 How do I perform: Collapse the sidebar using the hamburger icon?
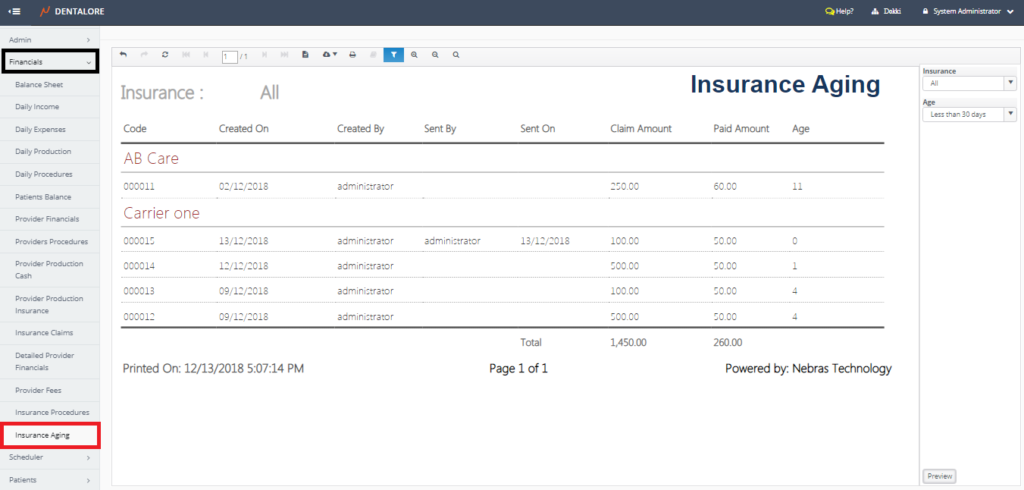[x=15, y=12]
